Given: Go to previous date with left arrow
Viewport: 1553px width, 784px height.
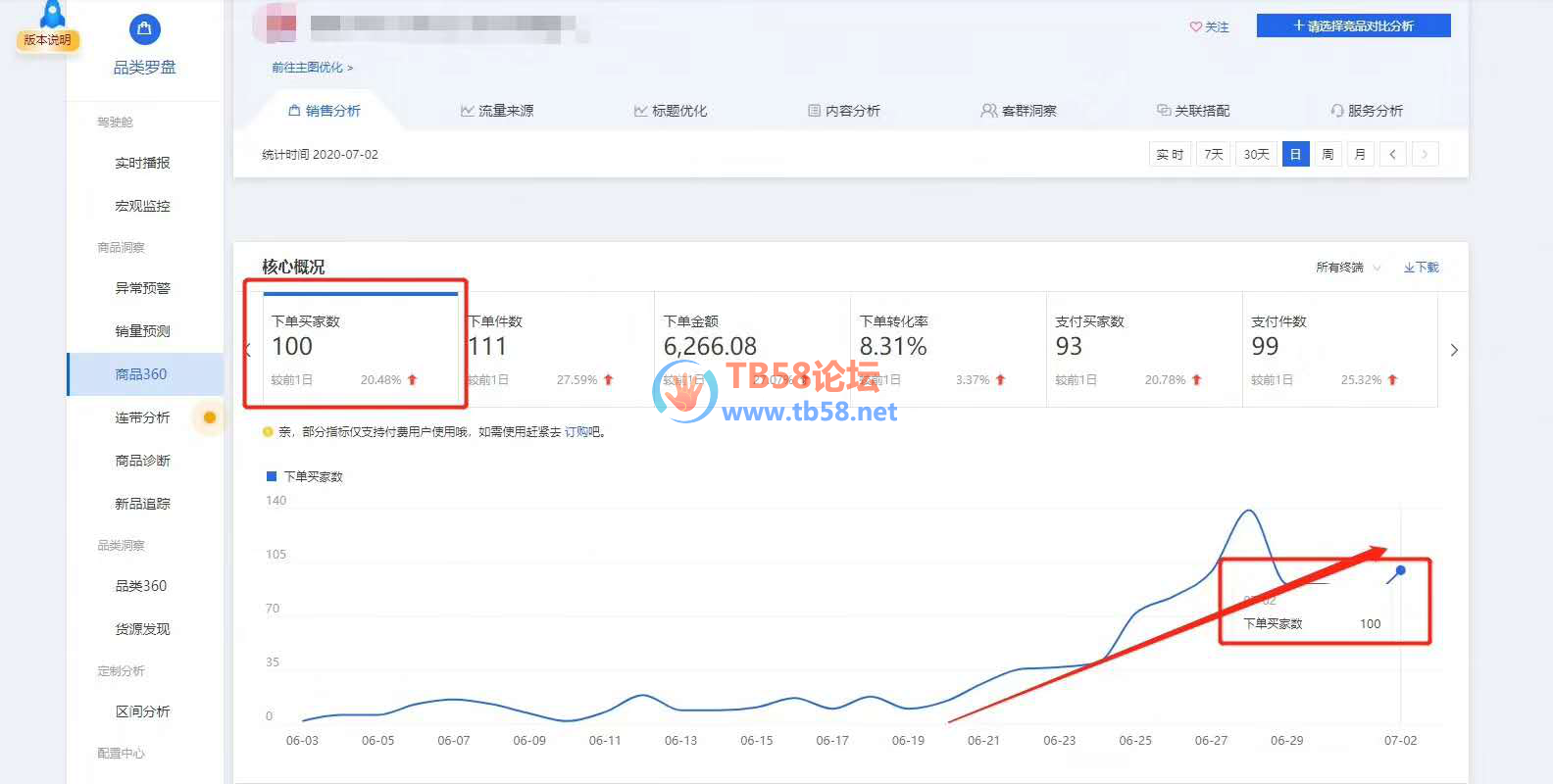Looking at the screenshot, I should click(x=1392, y=155).
